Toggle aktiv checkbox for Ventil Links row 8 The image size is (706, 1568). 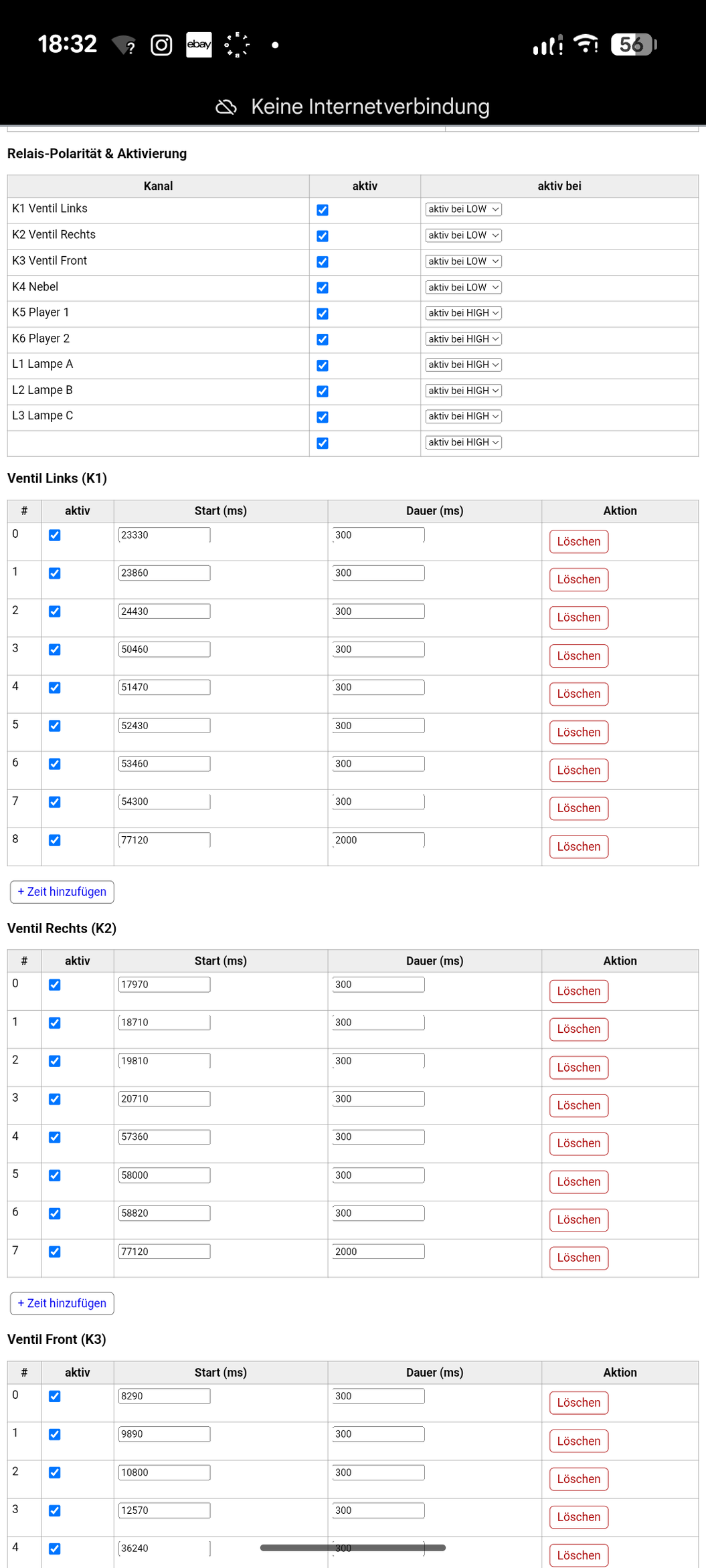coord(55,840)
